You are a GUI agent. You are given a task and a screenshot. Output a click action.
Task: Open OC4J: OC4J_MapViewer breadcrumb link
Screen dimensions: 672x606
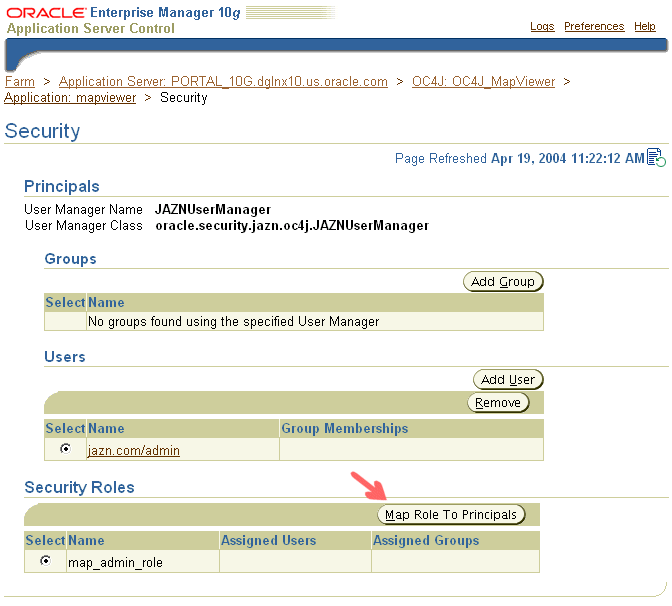pyautogui.click(x=483, y=81)
